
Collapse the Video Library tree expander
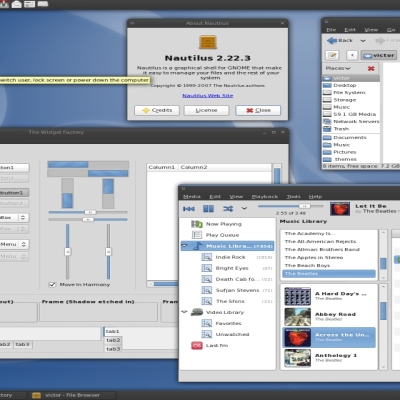click(184, 312)
